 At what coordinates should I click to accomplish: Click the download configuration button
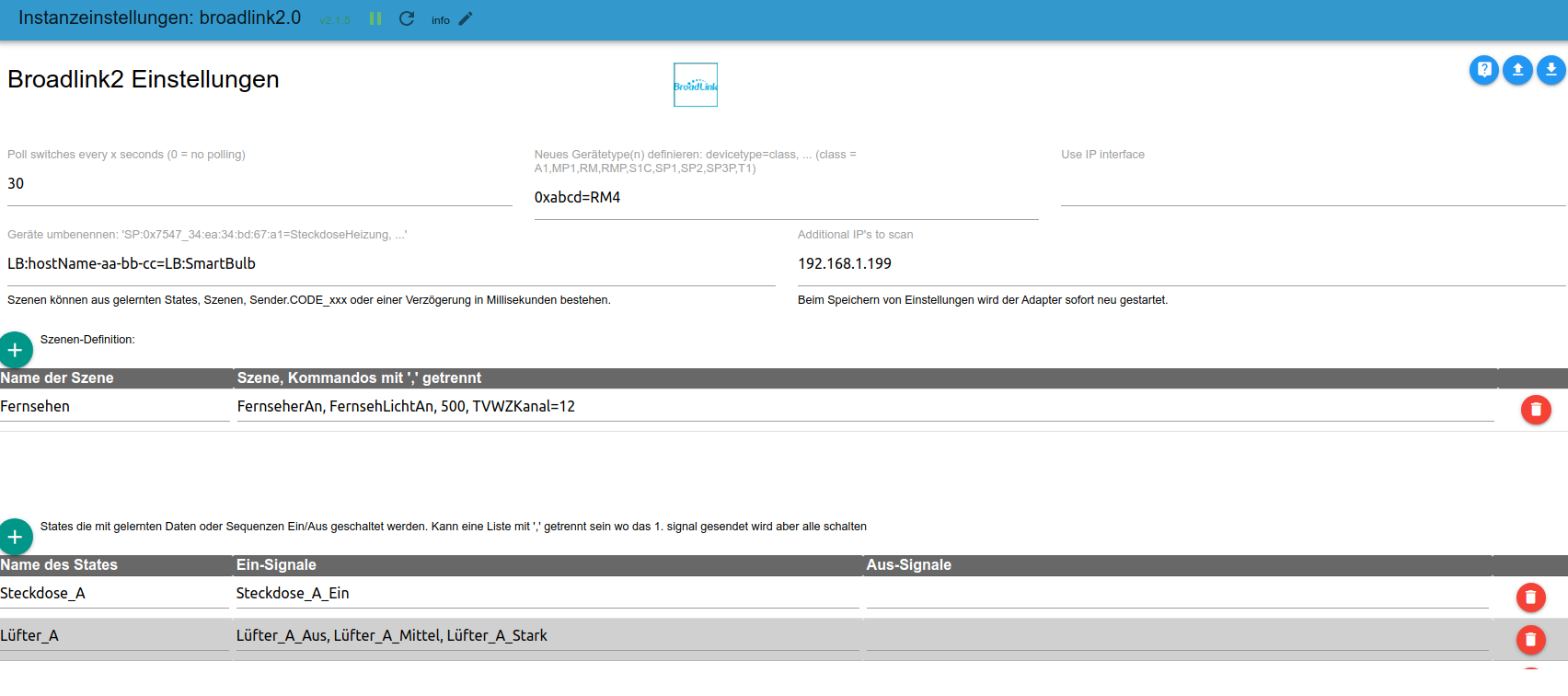[1551, 70]
